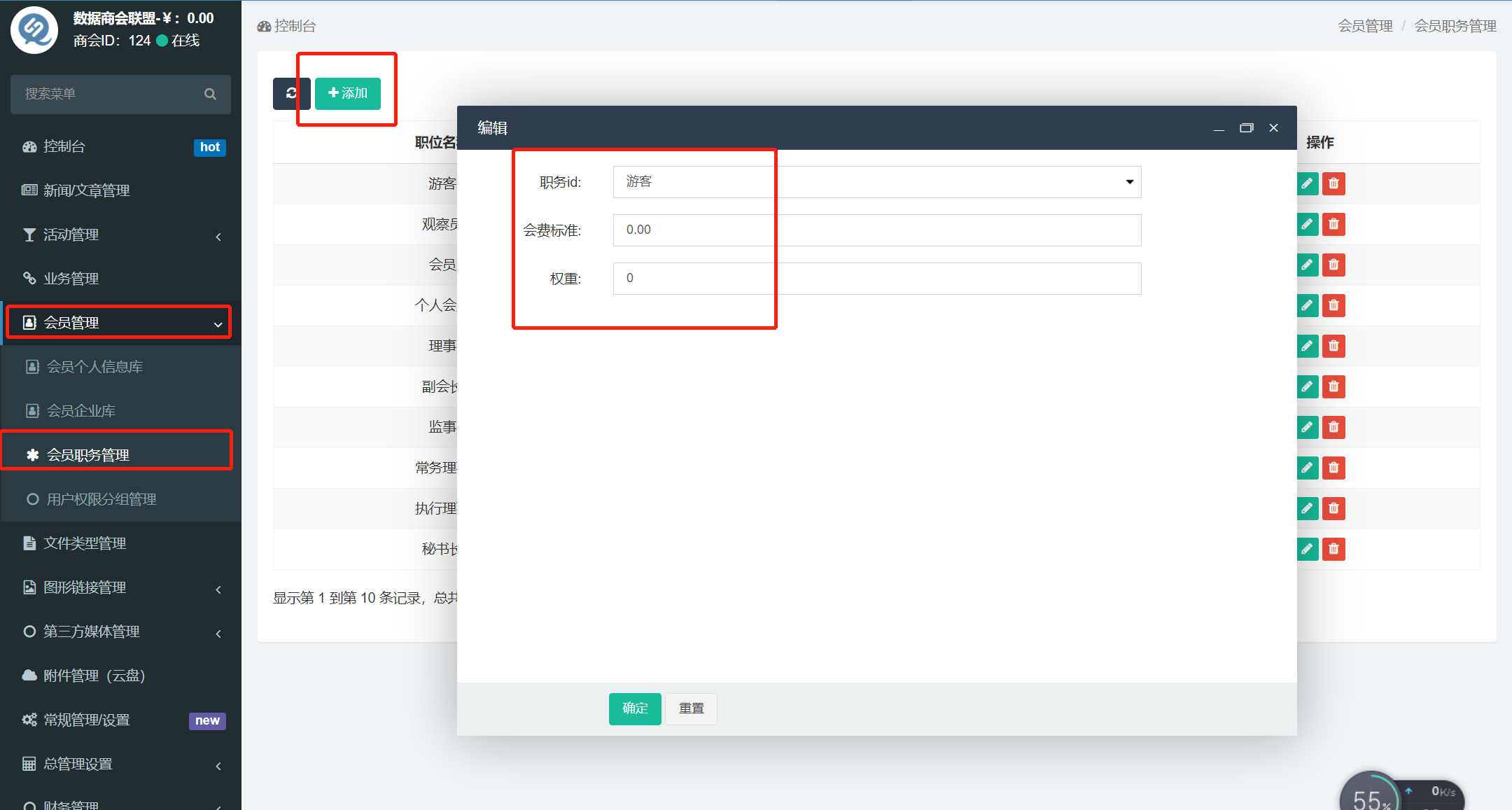This screenshot has height=810, width=1512.
Task: Click edit pencil icon in first row
Action: (x=1307, y=183)
